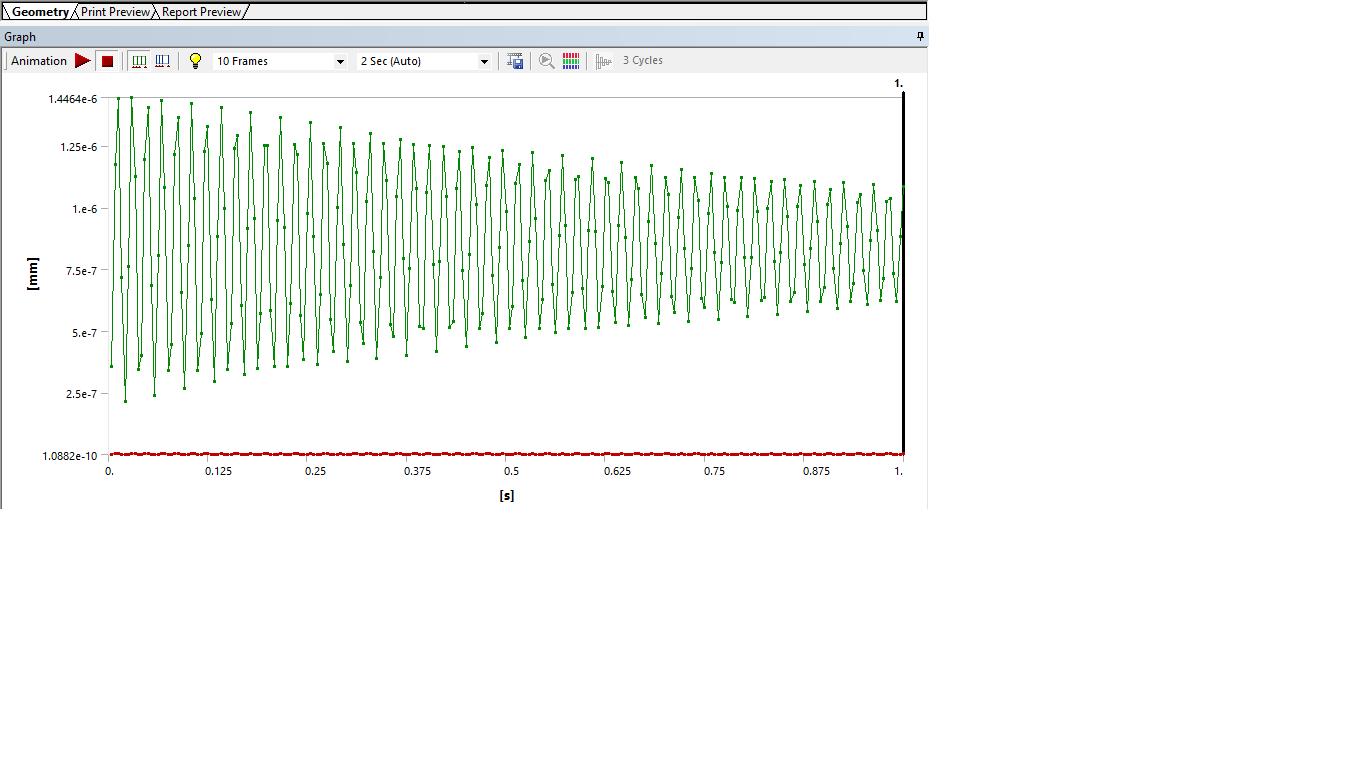Image resolution: width=1366 pixels, height=768 pixels.
Task: Click the Animation toolbar label
Action: (x=39, y=61)
